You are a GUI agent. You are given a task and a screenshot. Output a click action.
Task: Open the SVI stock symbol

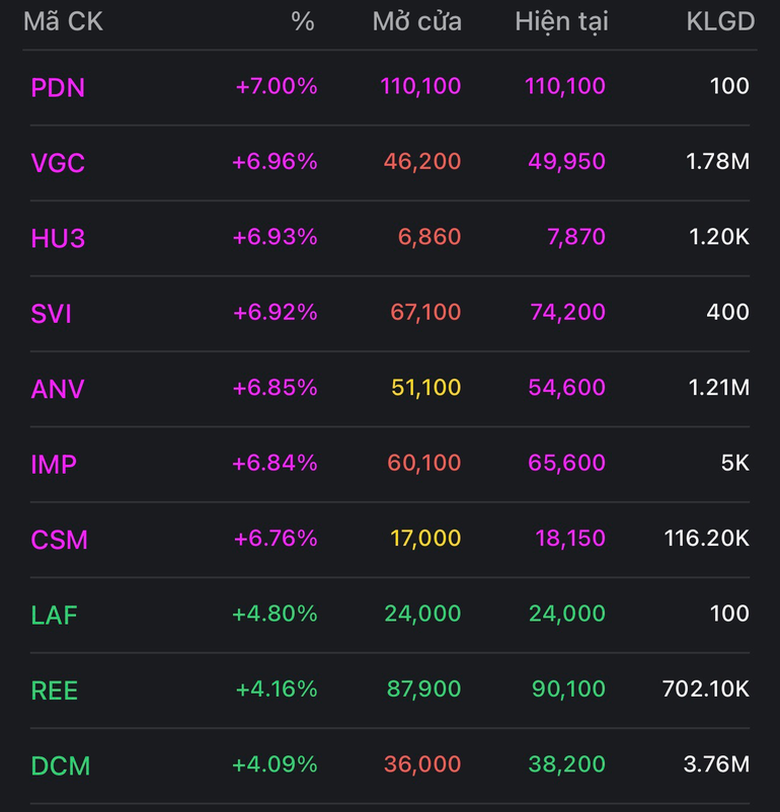point(51,314)
